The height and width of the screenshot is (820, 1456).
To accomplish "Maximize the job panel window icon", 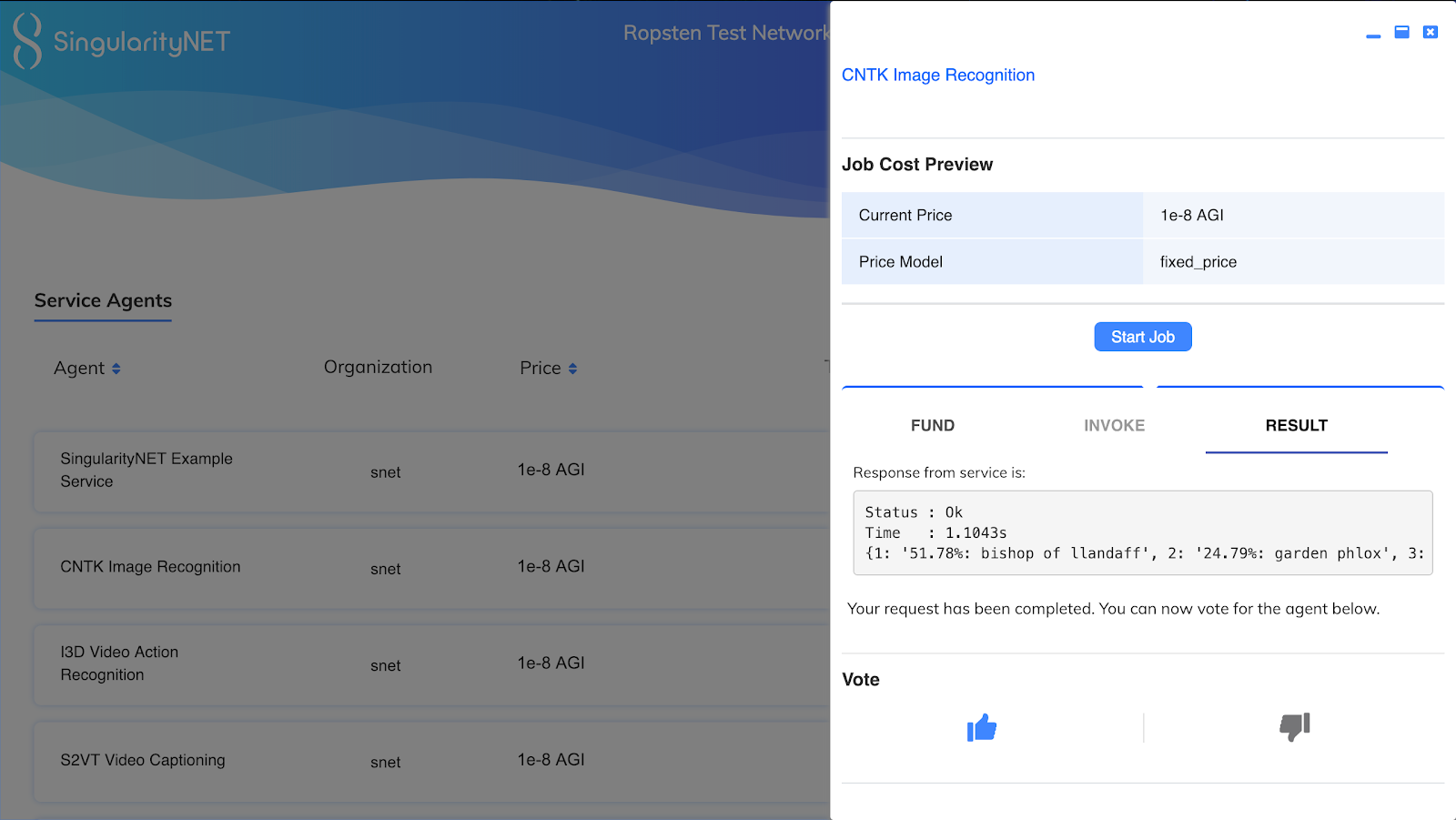I will point(1402,32).
